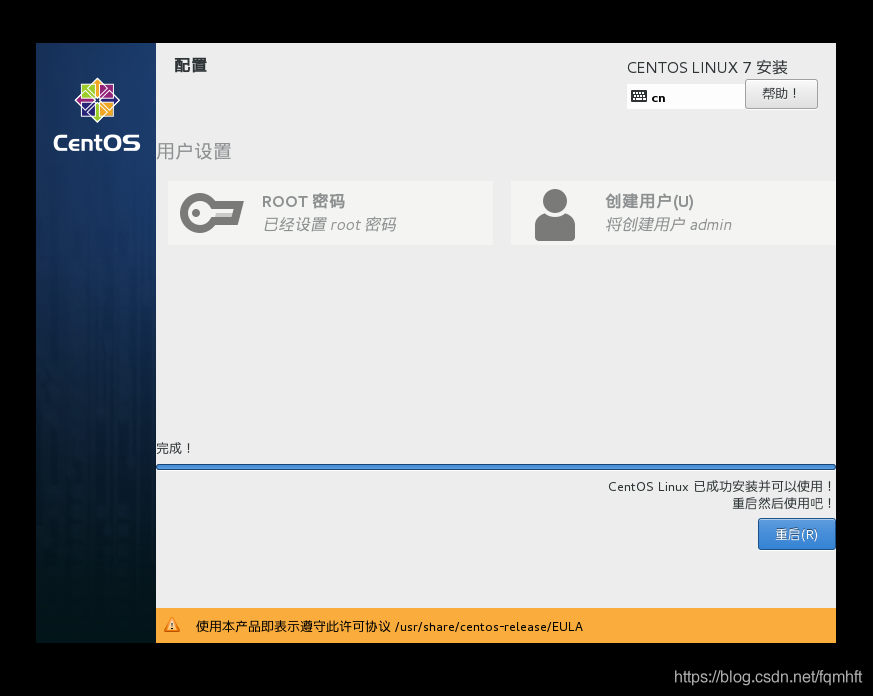Click the EULA license notice text
873x696 pixels.
pyautogui.click(x=389, y=626)
